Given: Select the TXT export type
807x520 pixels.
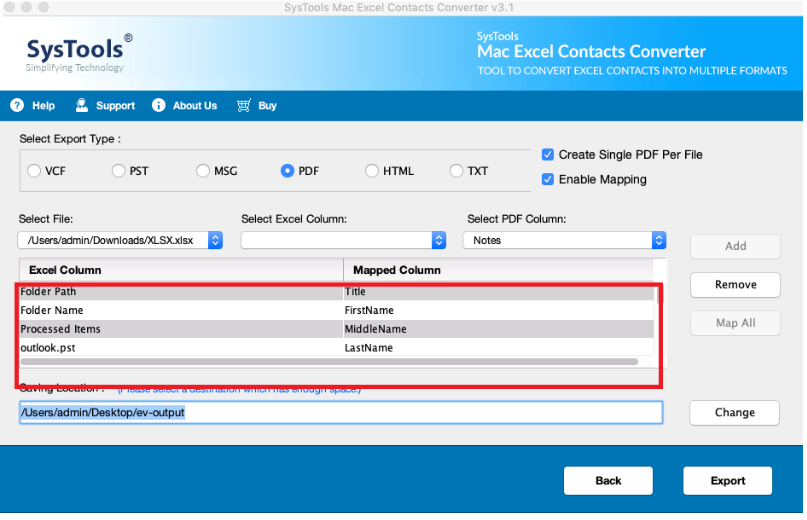Looking at the screenshot, I should point(456,171).
